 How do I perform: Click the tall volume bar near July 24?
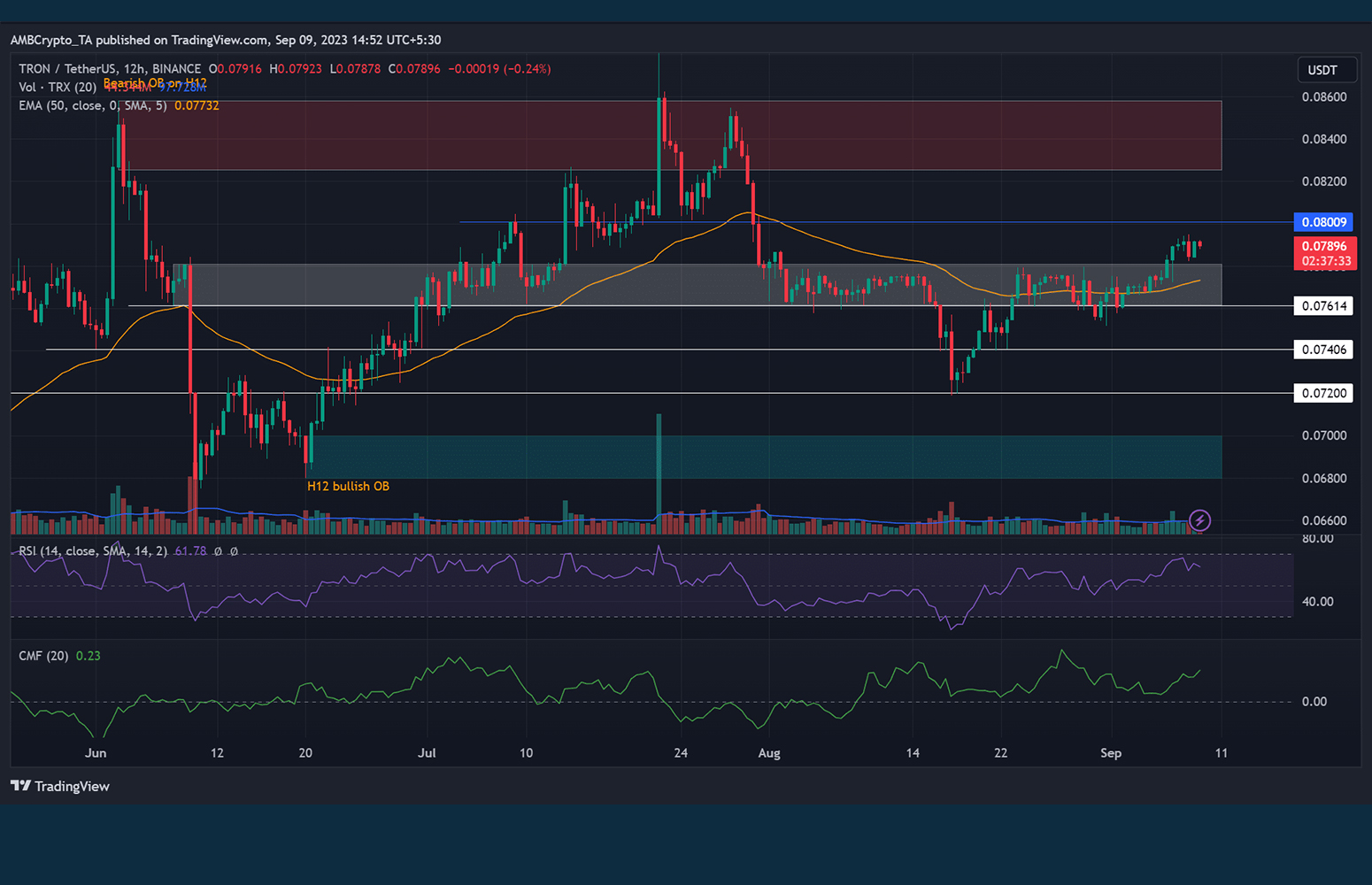pos(659,473)
